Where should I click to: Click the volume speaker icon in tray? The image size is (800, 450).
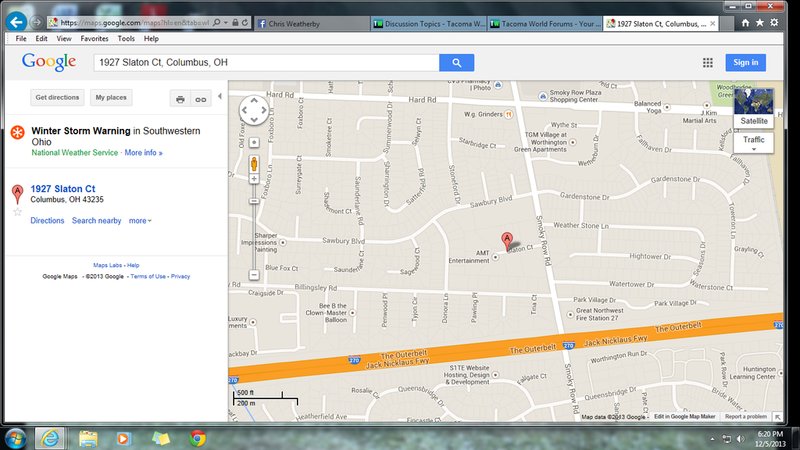[740, 439]
